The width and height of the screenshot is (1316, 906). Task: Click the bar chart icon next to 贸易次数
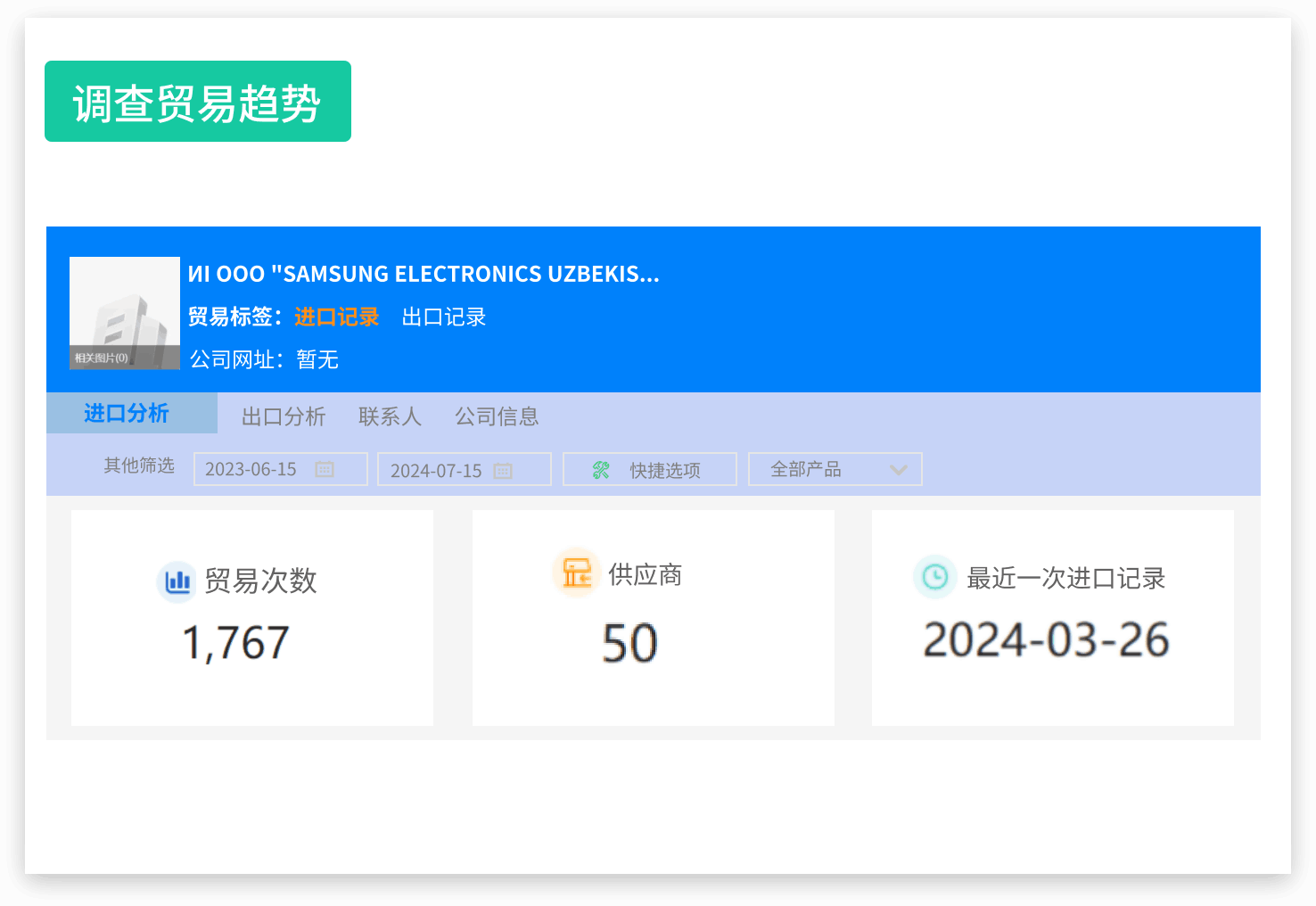177,581
